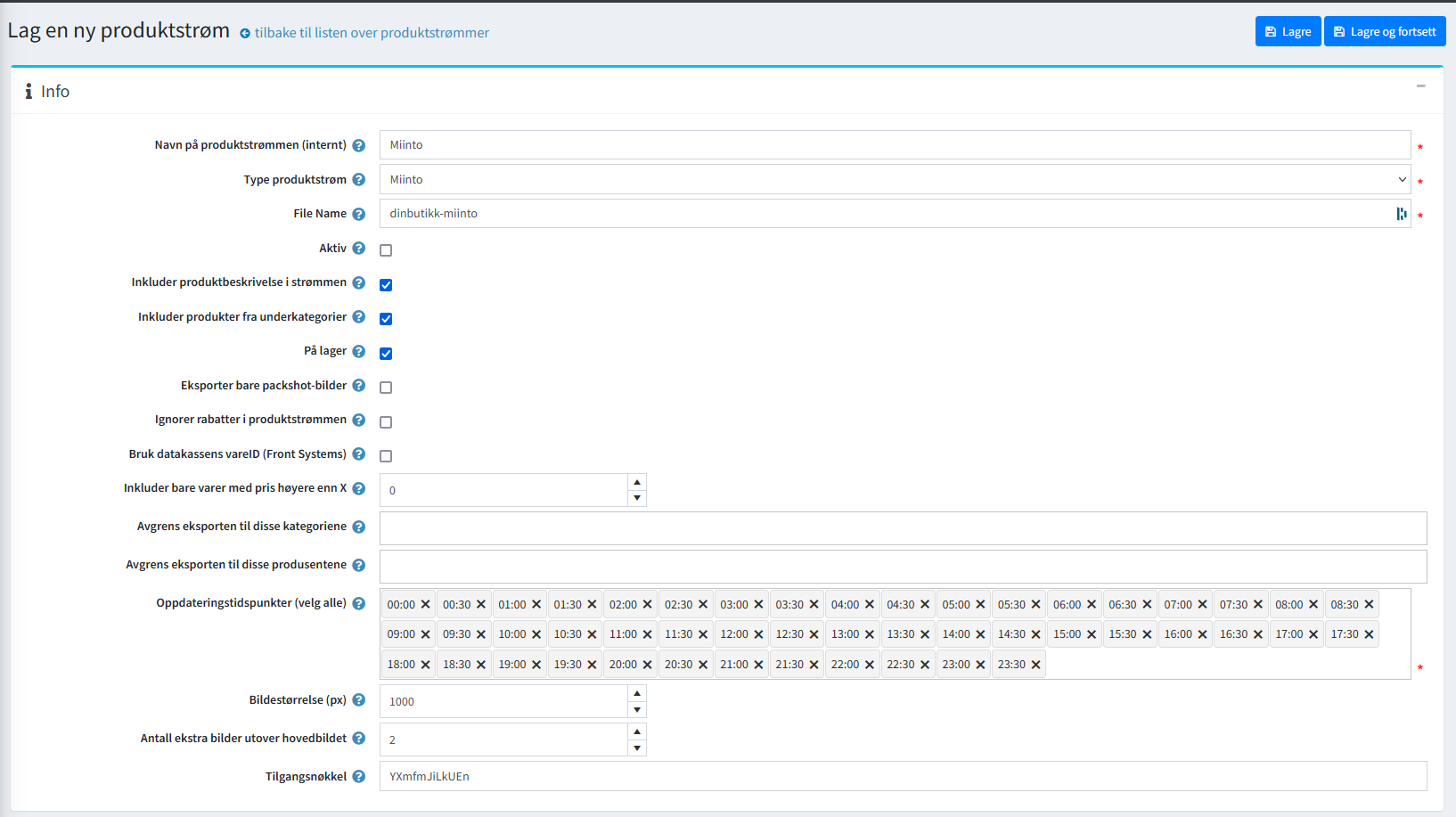
Task: Remove the 12:00 update time tag
Action: coord(758,634)
